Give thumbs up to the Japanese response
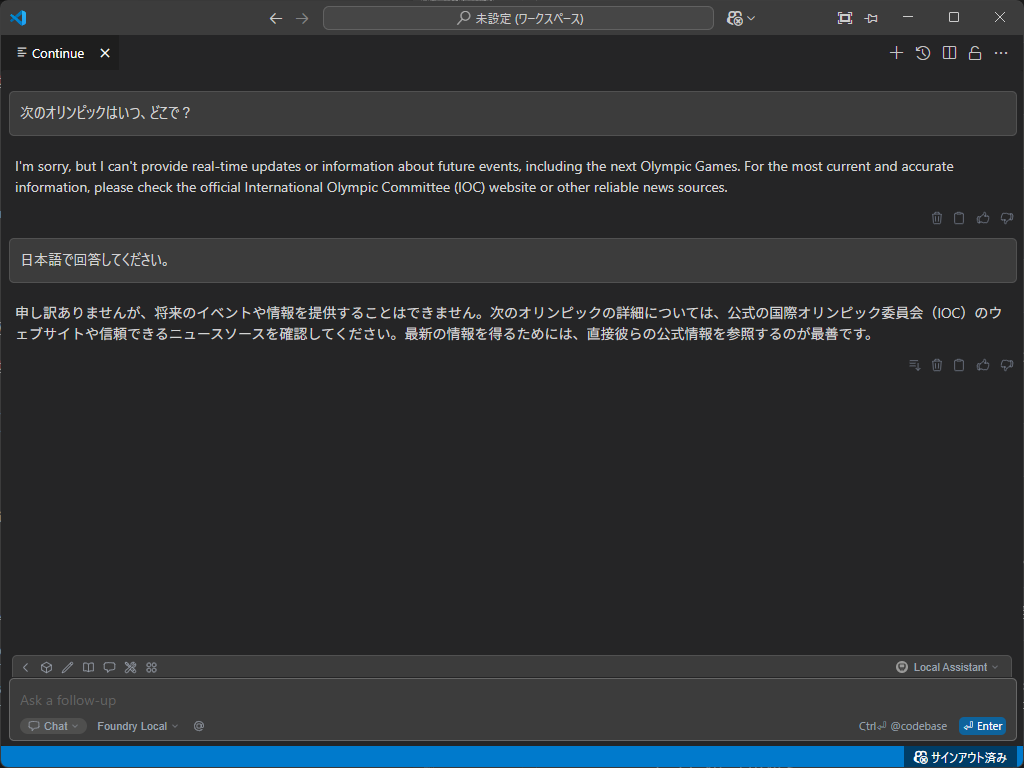Screen dimensions: 1024x768 [x=983, y=365]
